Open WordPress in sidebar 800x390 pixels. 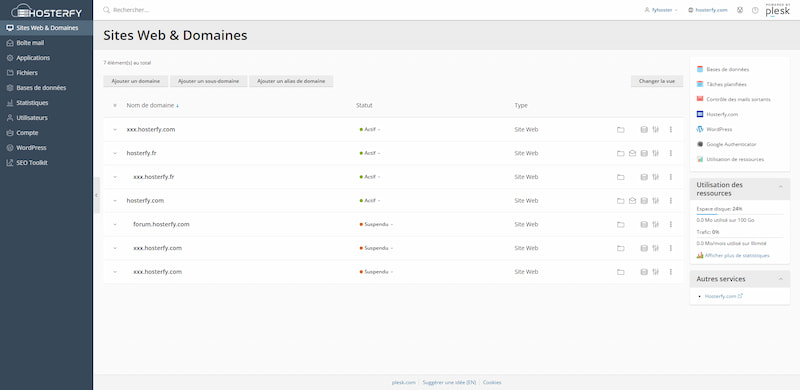(x=46, y=148)
